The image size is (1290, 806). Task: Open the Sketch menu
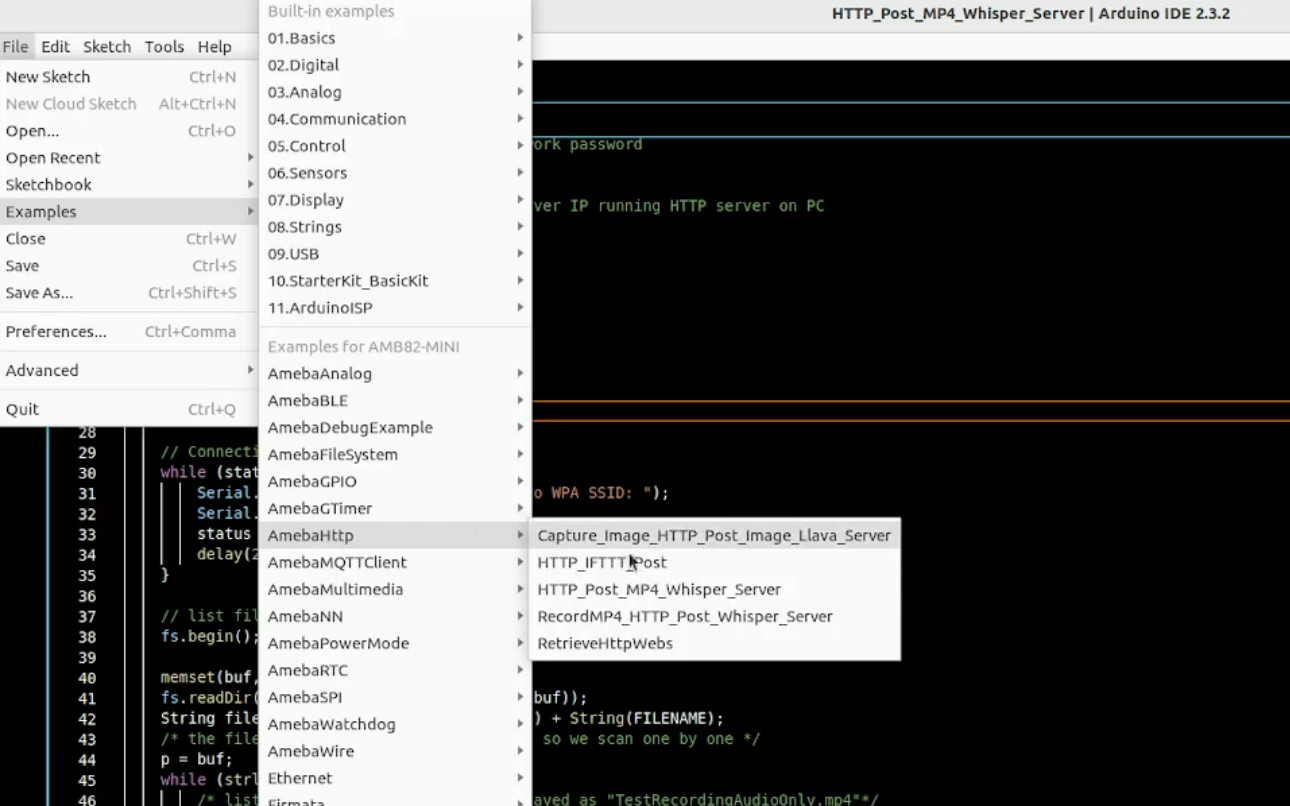click(107, 47)
